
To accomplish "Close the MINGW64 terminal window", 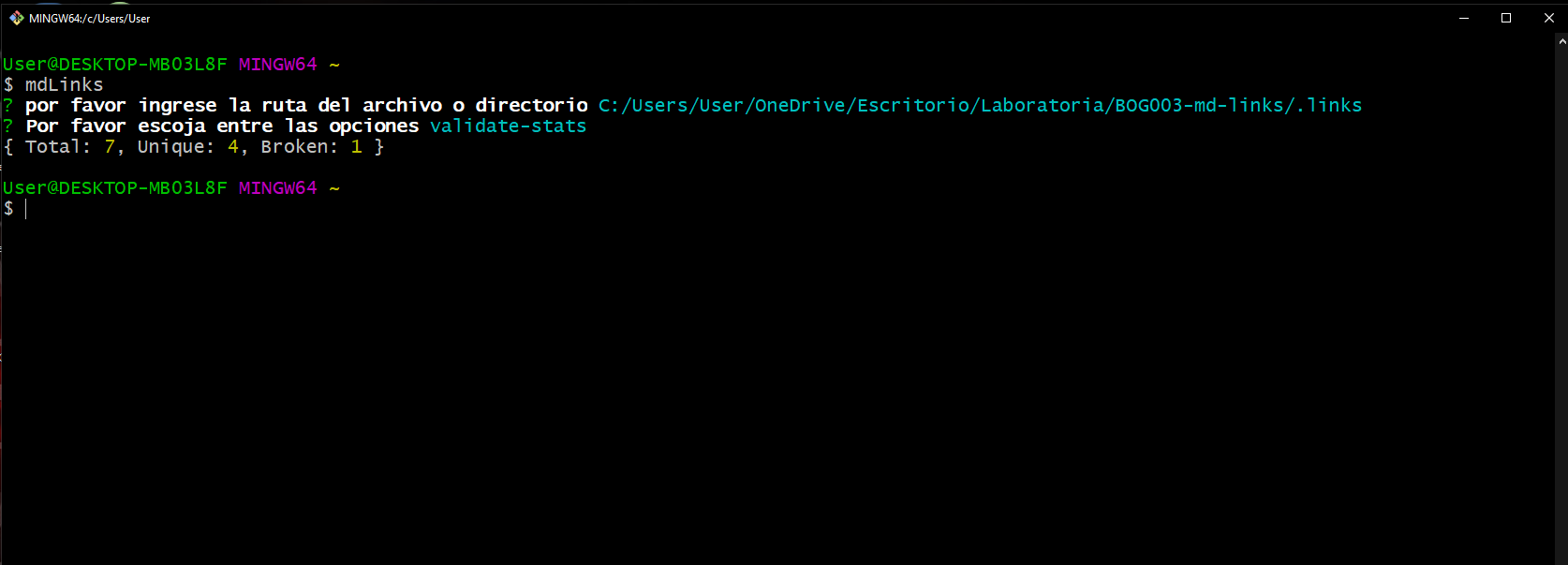I will 1548,18.
